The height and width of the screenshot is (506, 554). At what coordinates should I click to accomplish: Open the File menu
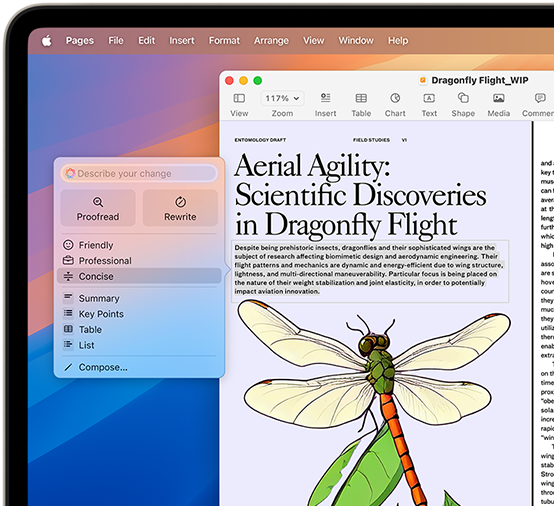point(116,41)
